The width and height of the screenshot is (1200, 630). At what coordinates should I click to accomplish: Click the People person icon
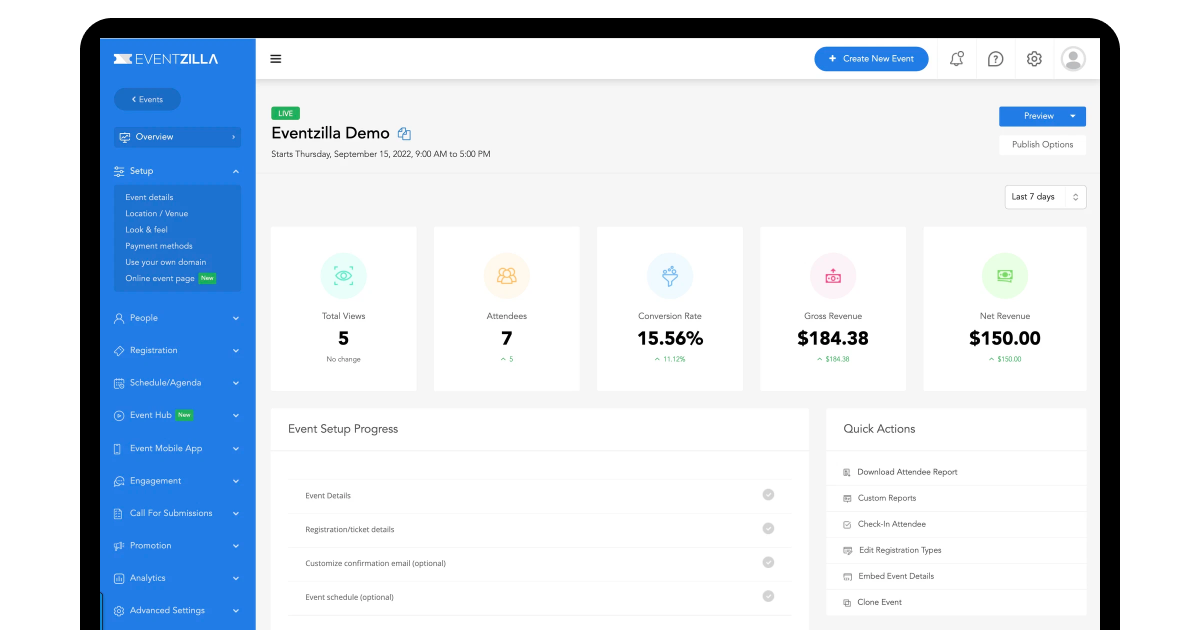coord(119,318)
